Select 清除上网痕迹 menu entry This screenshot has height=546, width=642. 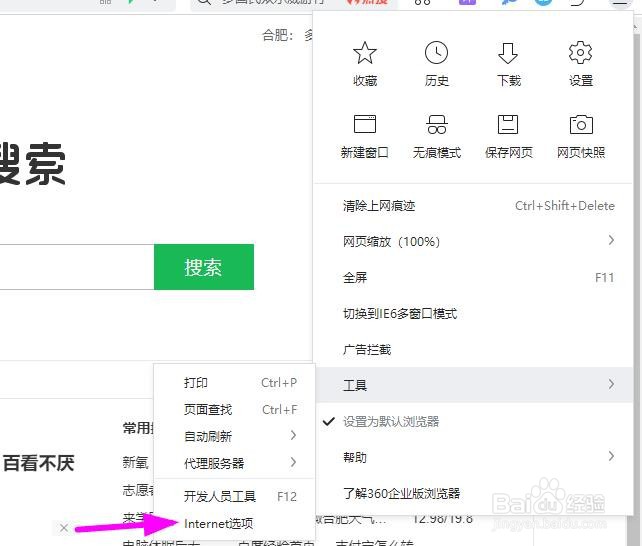click(473, 205)
